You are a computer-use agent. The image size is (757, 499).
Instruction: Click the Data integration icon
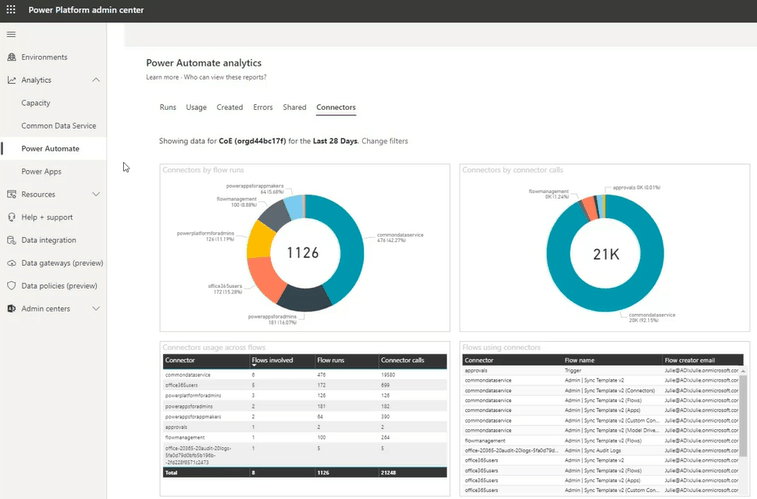coord(11,240)
